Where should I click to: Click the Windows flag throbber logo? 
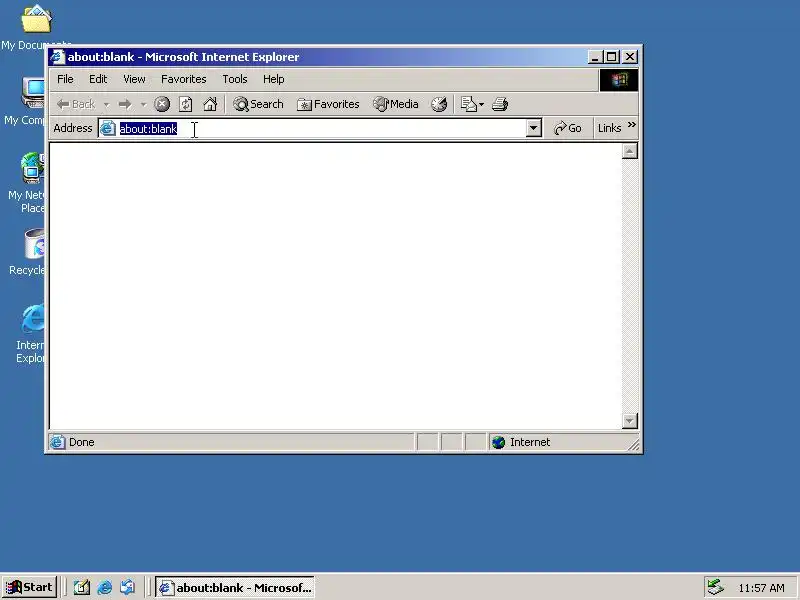618,80
